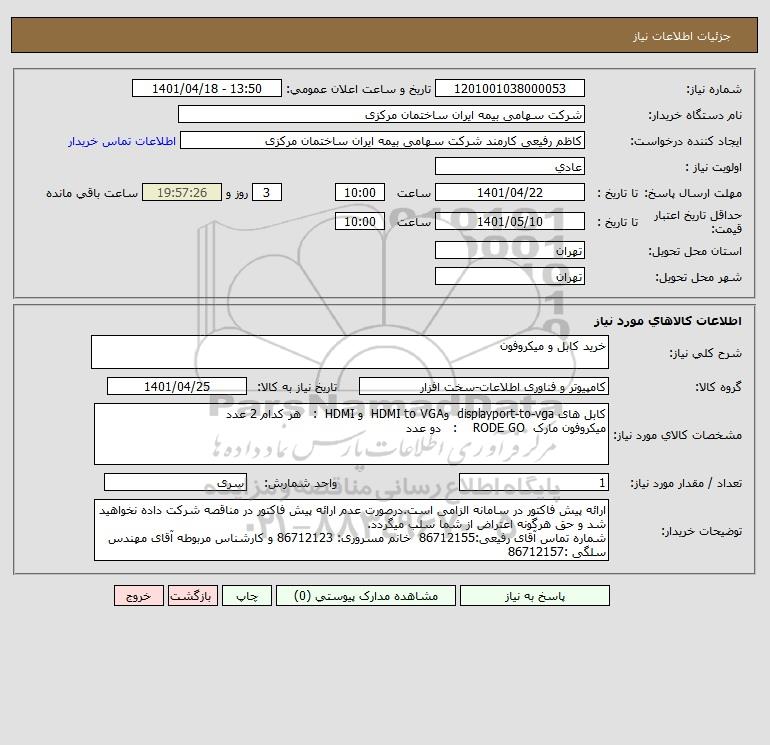Click label تعداد / مقدار مورد نیاز
Viewport: 770px width, 745px height.
[686, 484]
